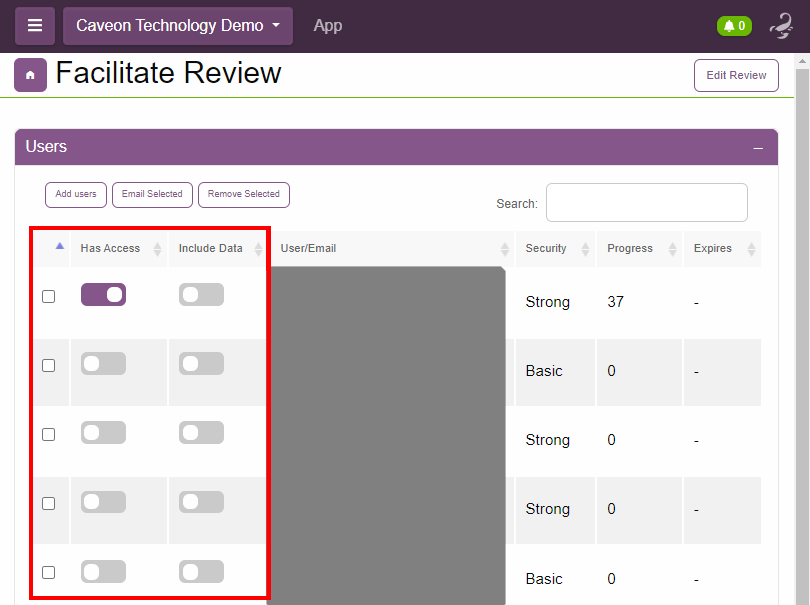Click the Progress value 37
This screenshot has height=605, width=810.
pyautogui.click(x=615, y=302)
